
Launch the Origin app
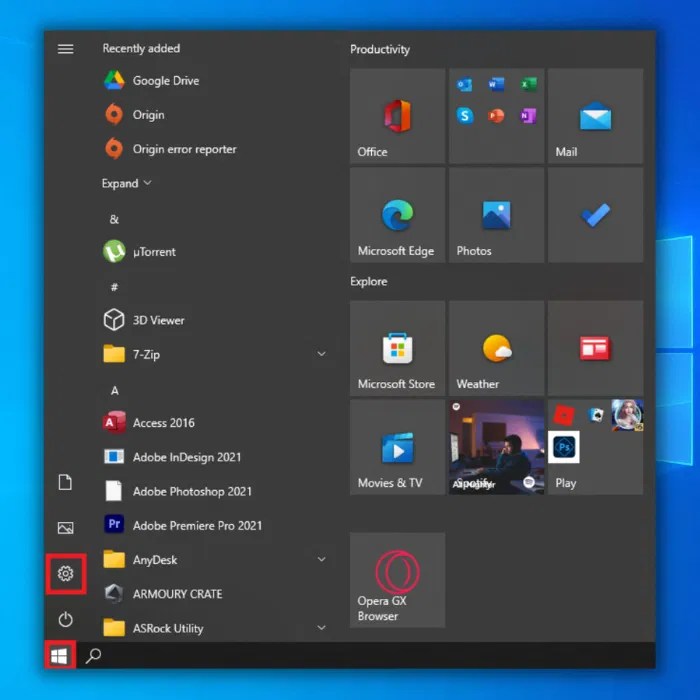(x=214, y=115)
